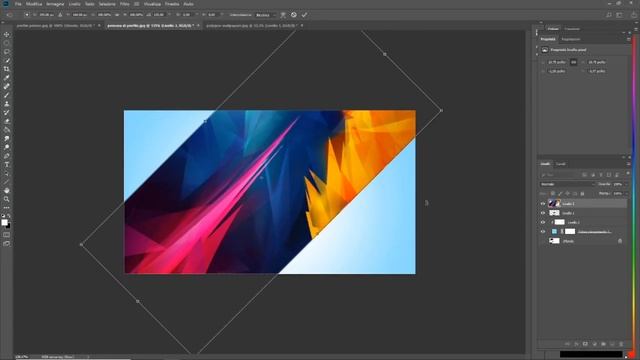Open the Properties panel options menu
This screenshot has width=640, height=360.
pyautogui.click(x=629, y=39)
